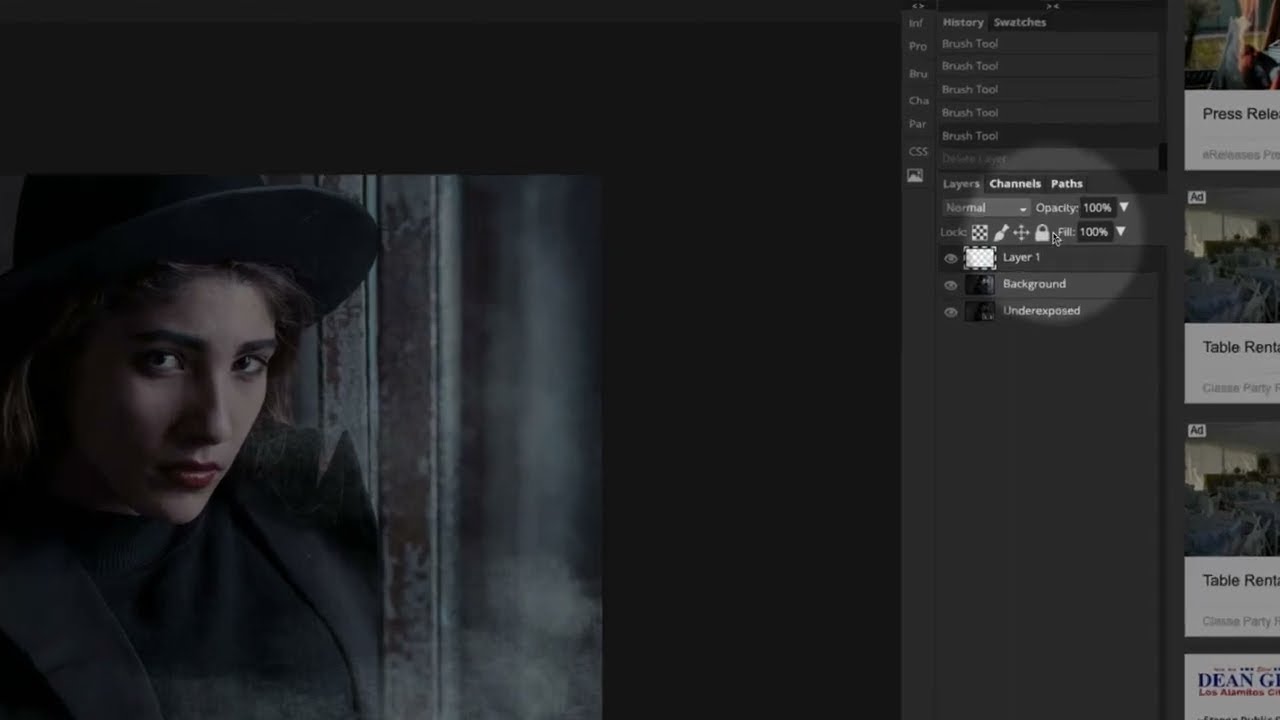Select the Background layer thumbnail
The image size is (1280, 720).
tap(980, 285)
